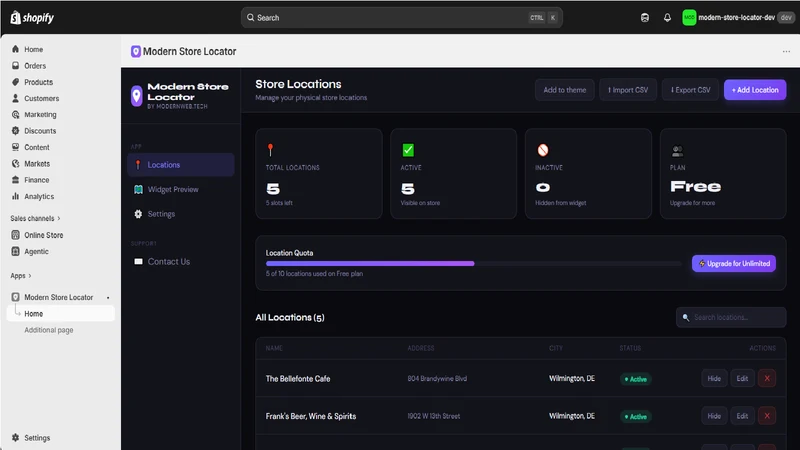Image resolution: width=800 pixels, height=450 pixels.
Task: Click the Upgrade for Unlimited button
Action: 734,263
